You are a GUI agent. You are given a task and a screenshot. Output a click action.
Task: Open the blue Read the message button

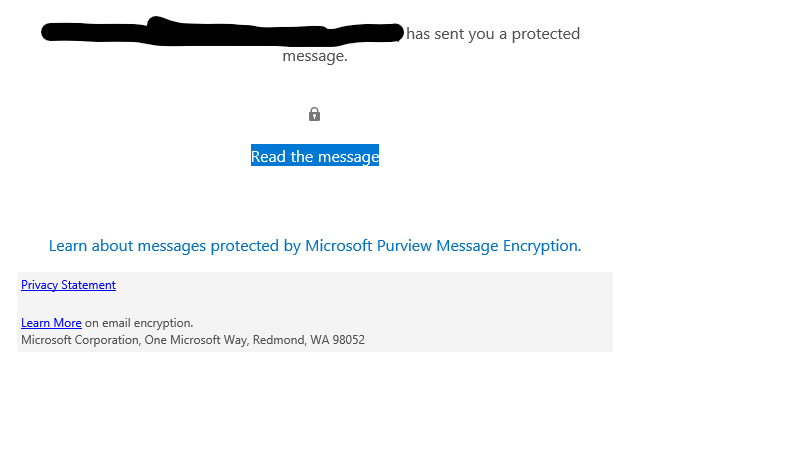pos(315,155)
